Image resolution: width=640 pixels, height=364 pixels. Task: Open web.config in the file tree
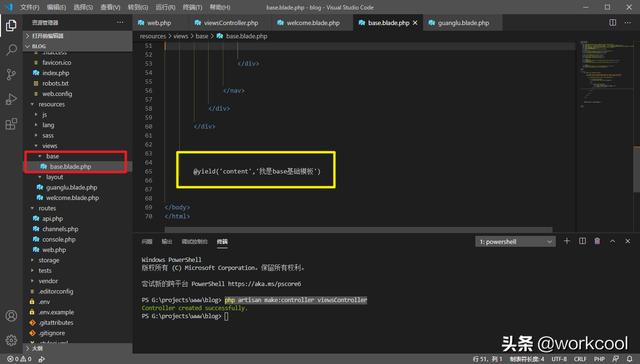tap(57, 94)
